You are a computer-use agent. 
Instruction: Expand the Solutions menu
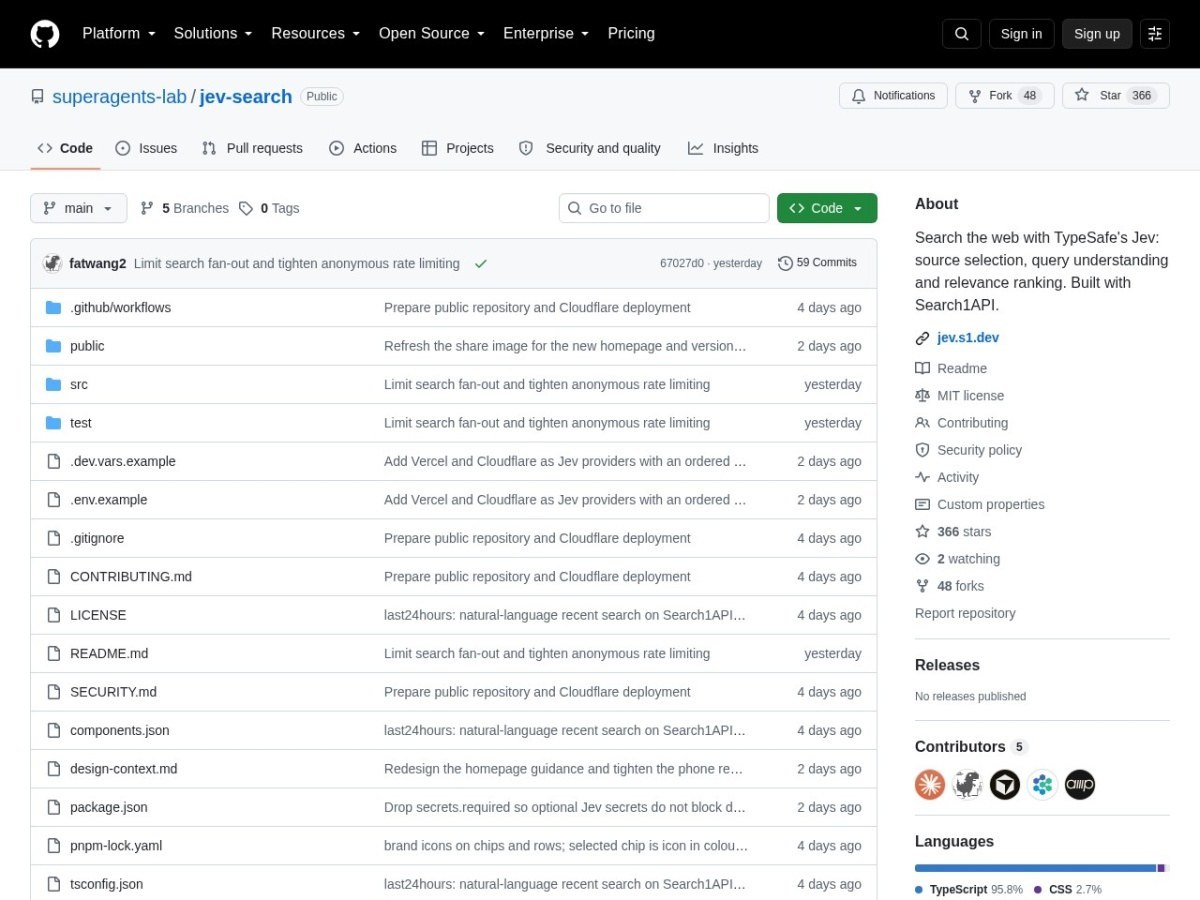pyautogui.click(x=213, y=34)
